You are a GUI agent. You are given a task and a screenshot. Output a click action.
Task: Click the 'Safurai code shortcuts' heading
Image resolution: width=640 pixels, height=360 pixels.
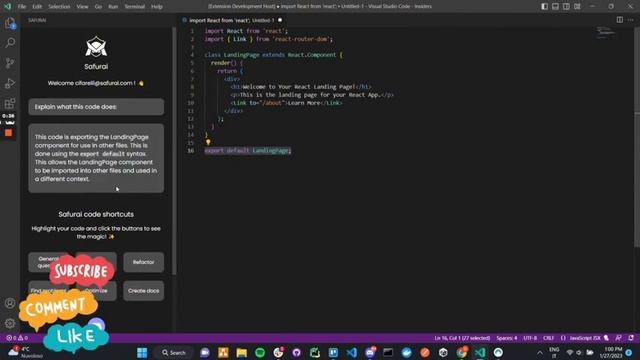96,214
